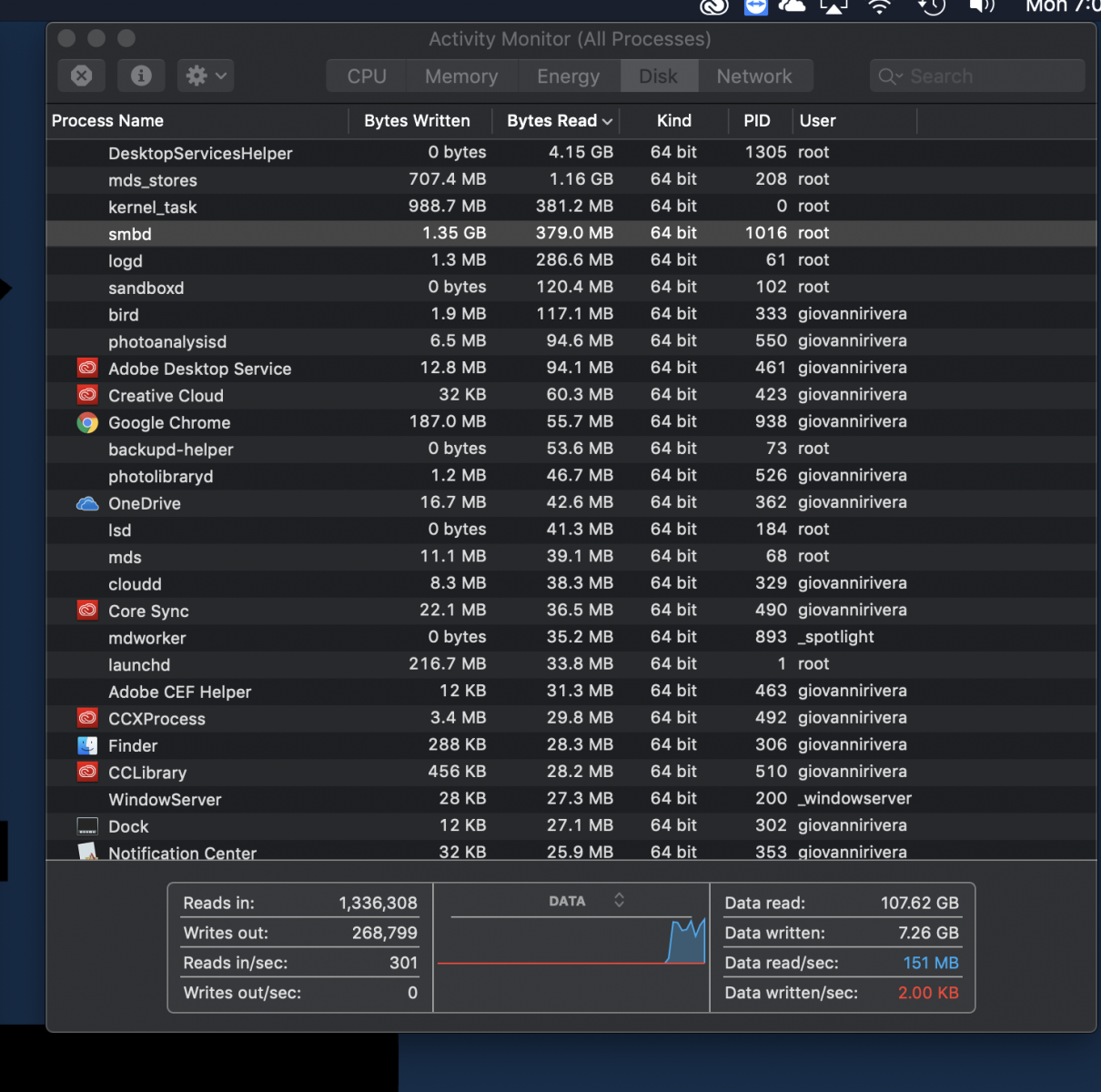Click the 4.15 GB bytes read value

581,153
